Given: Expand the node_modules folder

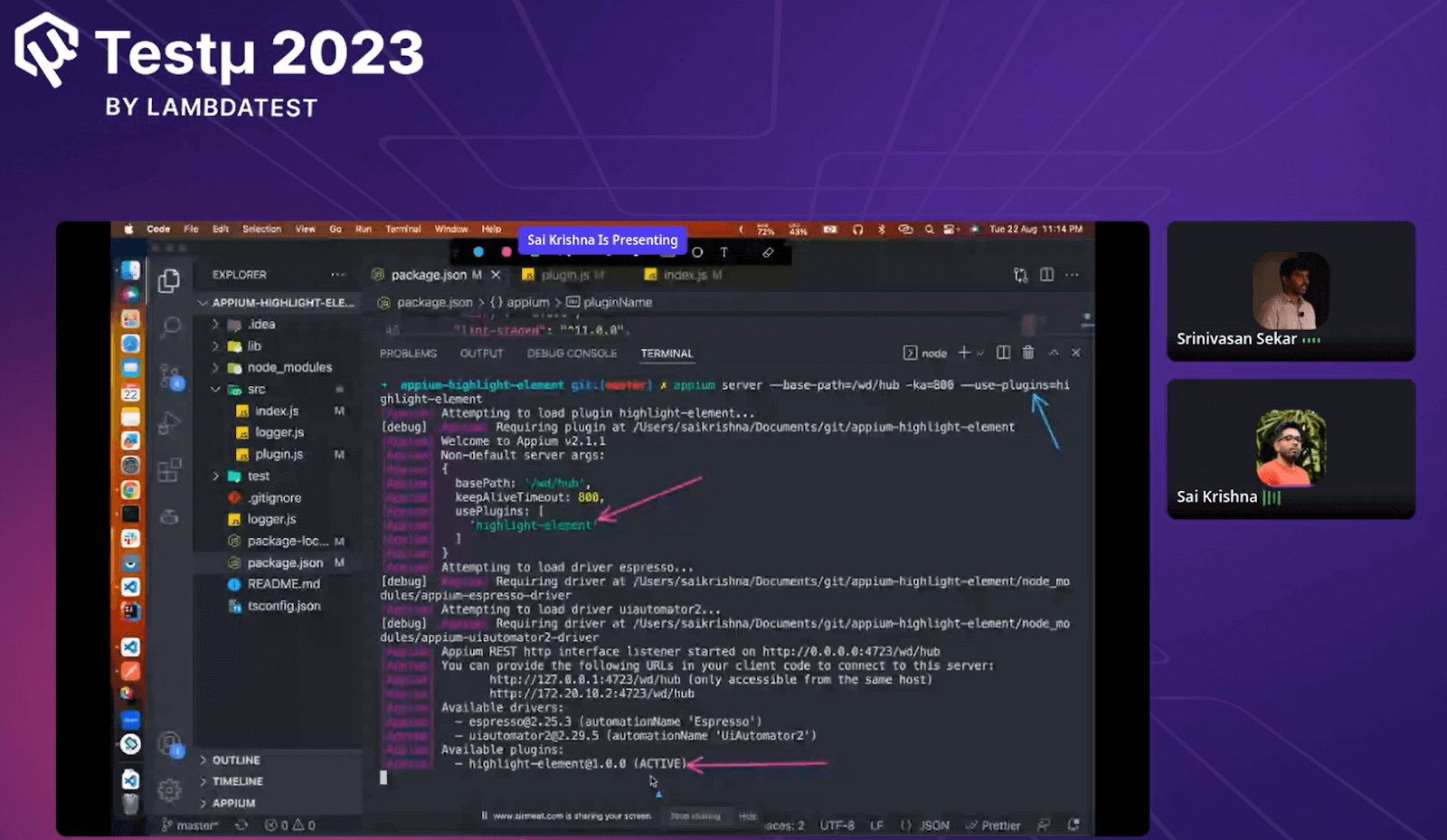Looking at the screenshot, I should pyautogui.click(x=215, y=368).
